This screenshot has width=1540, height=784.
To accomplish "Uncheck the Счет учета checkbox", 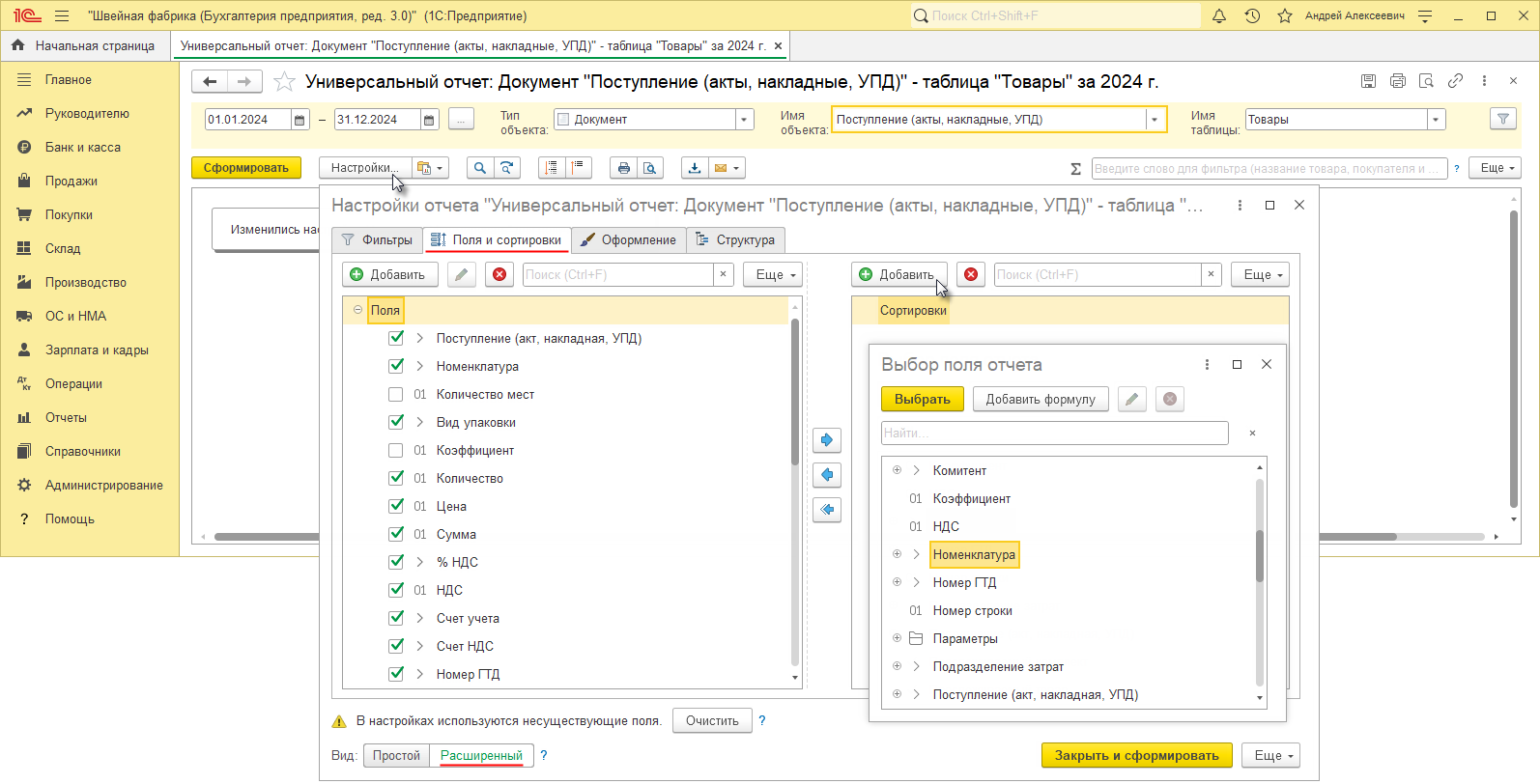I will pyautogui.click(x=396, y=618).
